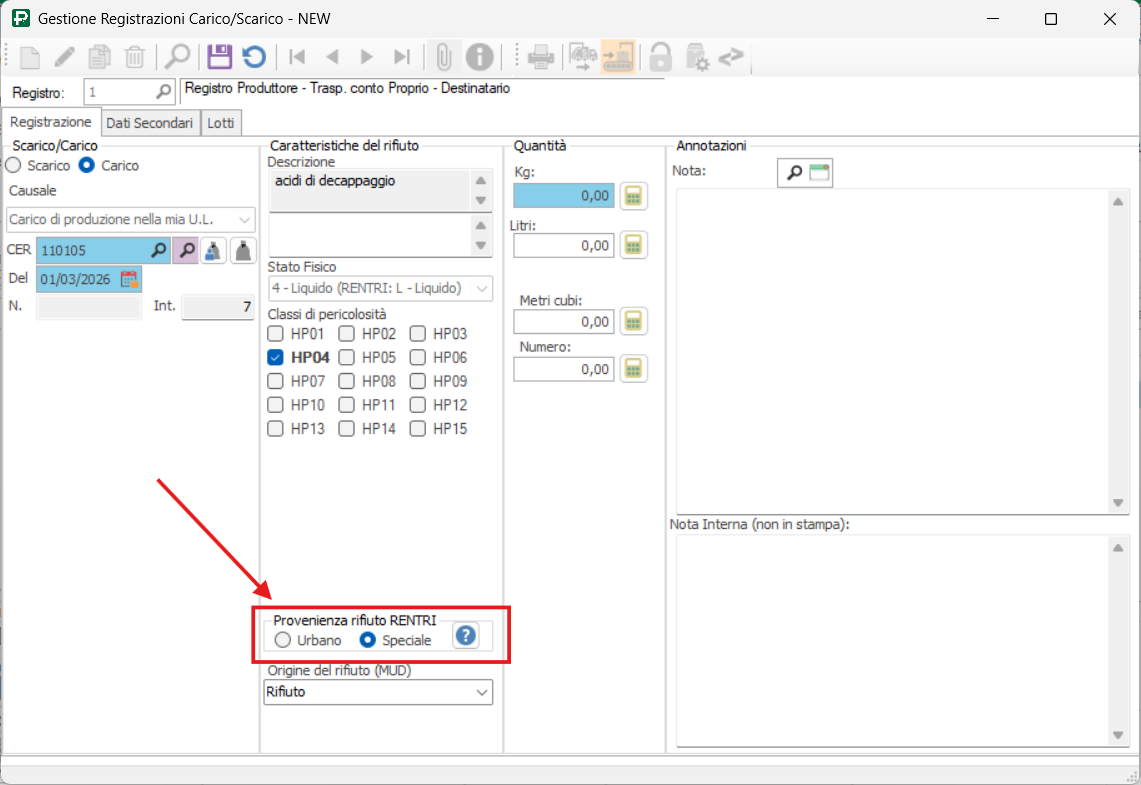
Task: Open the calculator for the Numero field
Action: click(x=633, y=369)
